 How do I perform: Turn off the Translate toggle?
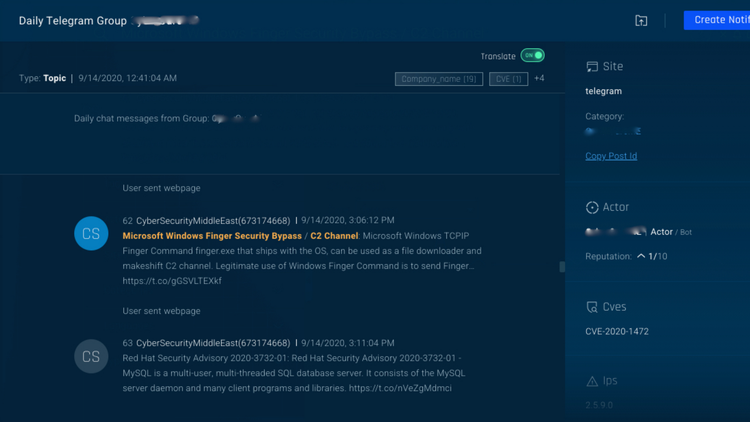coord(532,56)
